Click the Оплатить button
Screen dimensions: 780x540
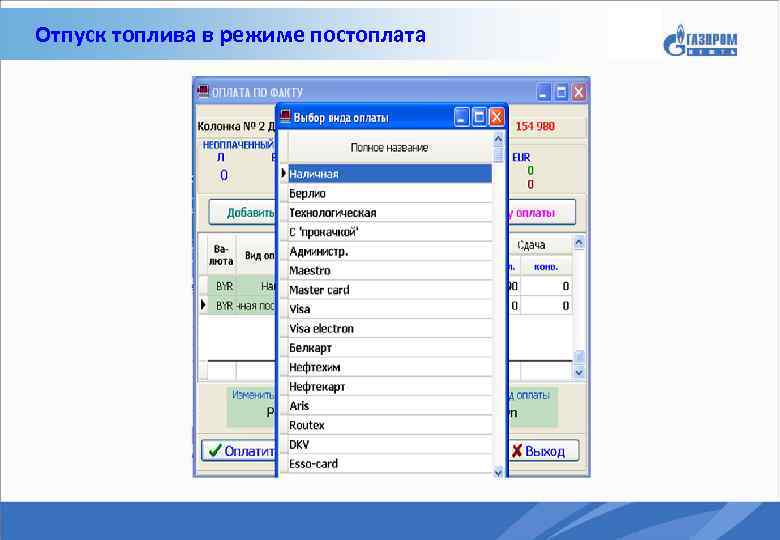(239, 451)
